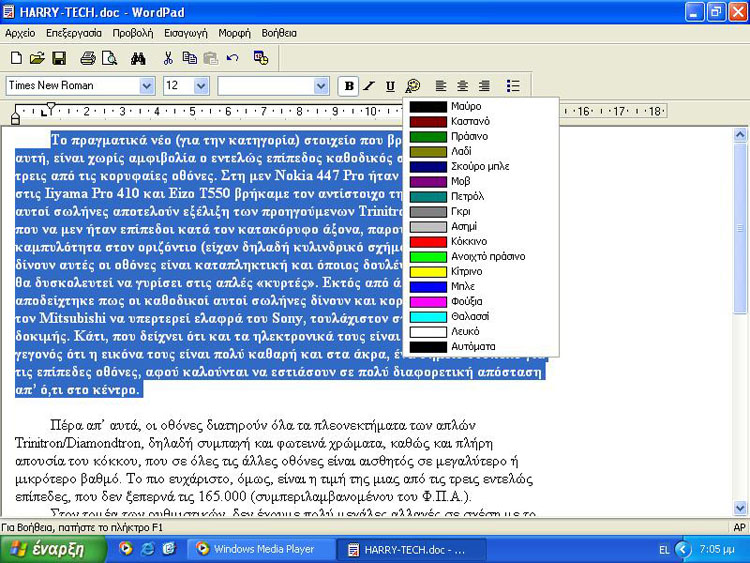Expand hidden tray icons arrow
The image size is (750, 563).
click(683, 549)
